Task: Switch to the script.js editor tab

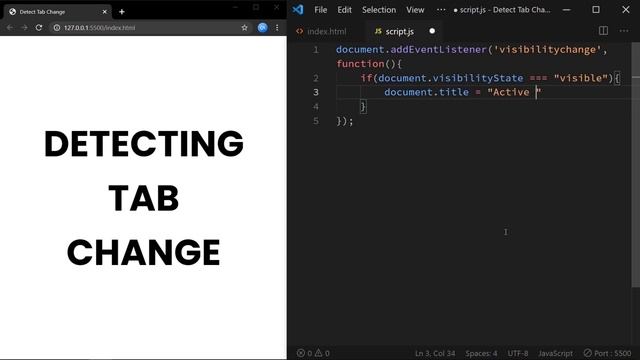Action: click(x=394, y=31)
